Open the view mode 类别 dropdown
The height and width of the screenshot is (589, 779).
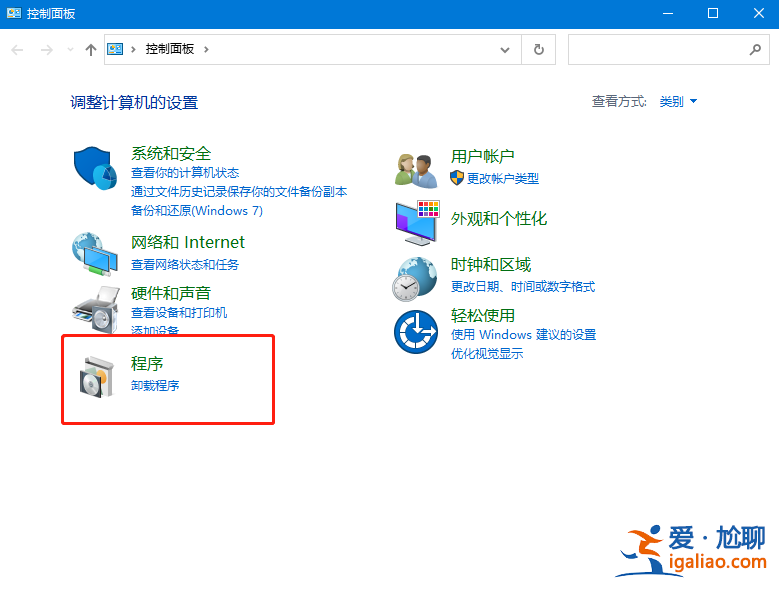tap(678, 102)
